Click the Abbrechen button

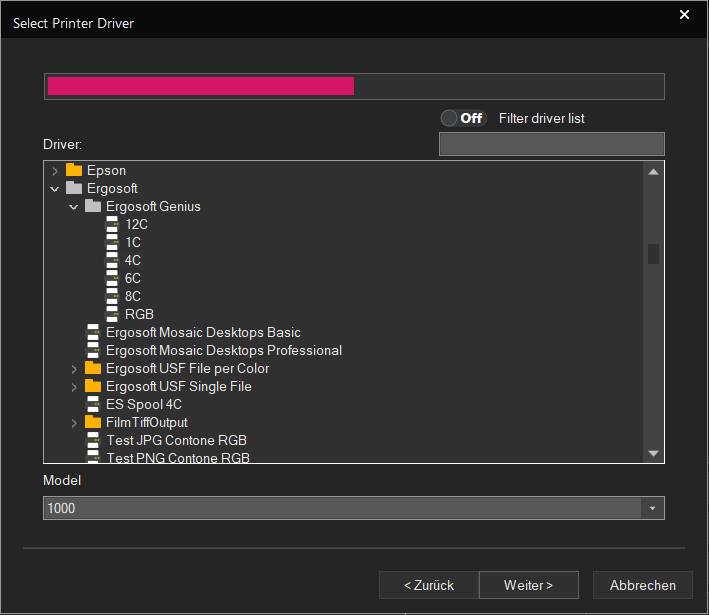(x=643, y=585)
